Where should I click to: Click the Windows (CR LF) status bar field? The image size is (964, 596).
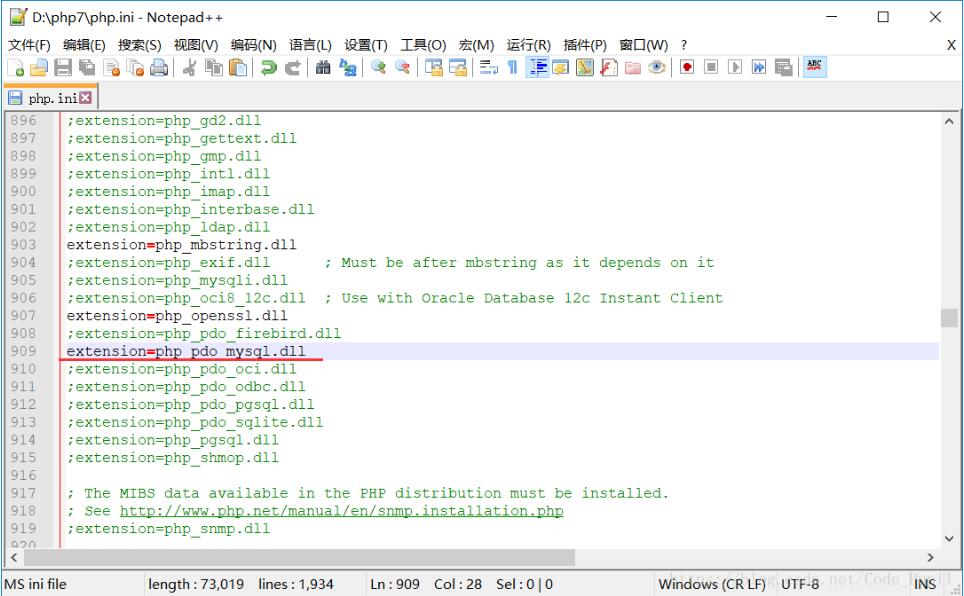[712, 584]
